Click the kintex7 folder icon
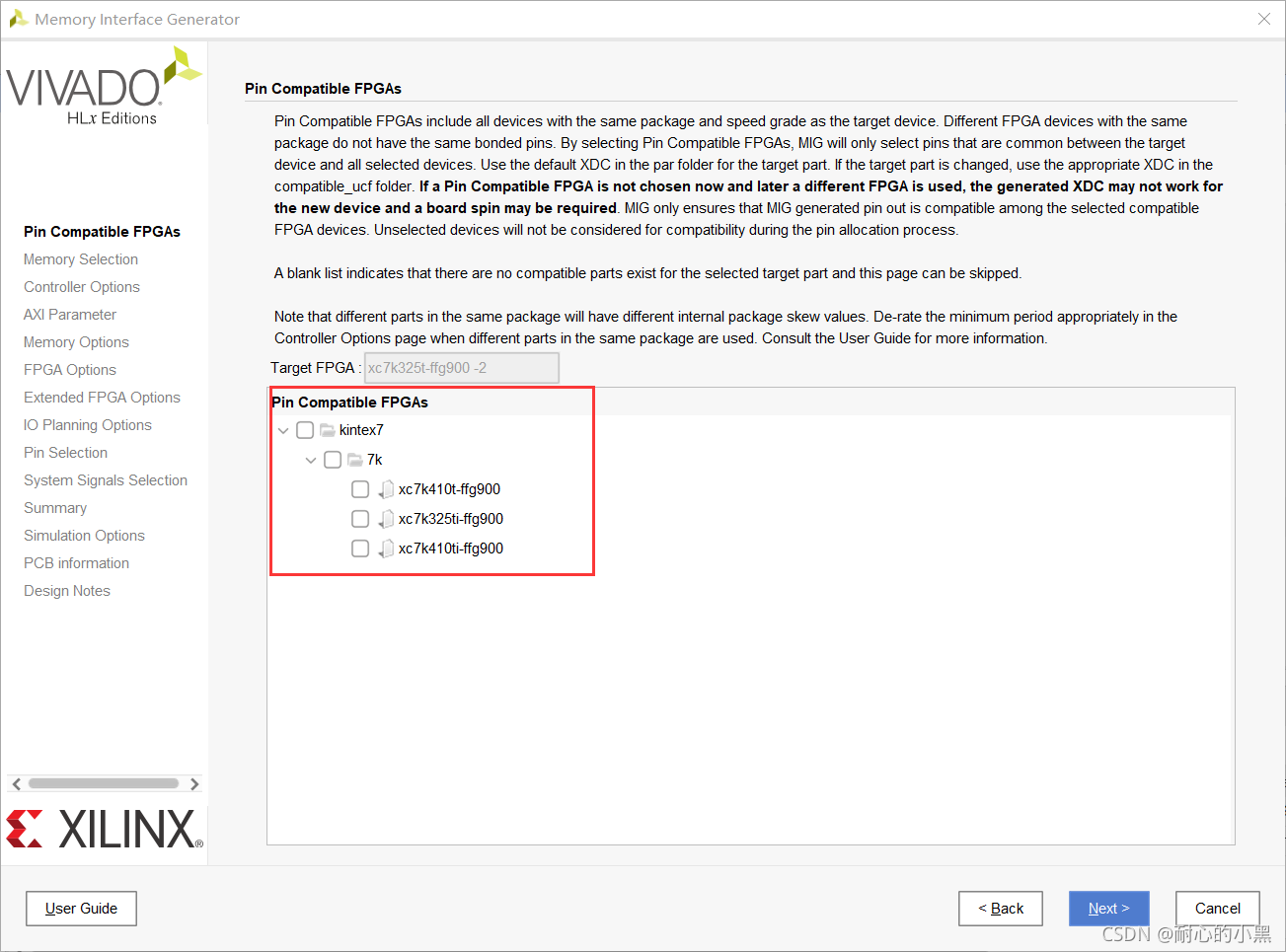 [327, 430]
